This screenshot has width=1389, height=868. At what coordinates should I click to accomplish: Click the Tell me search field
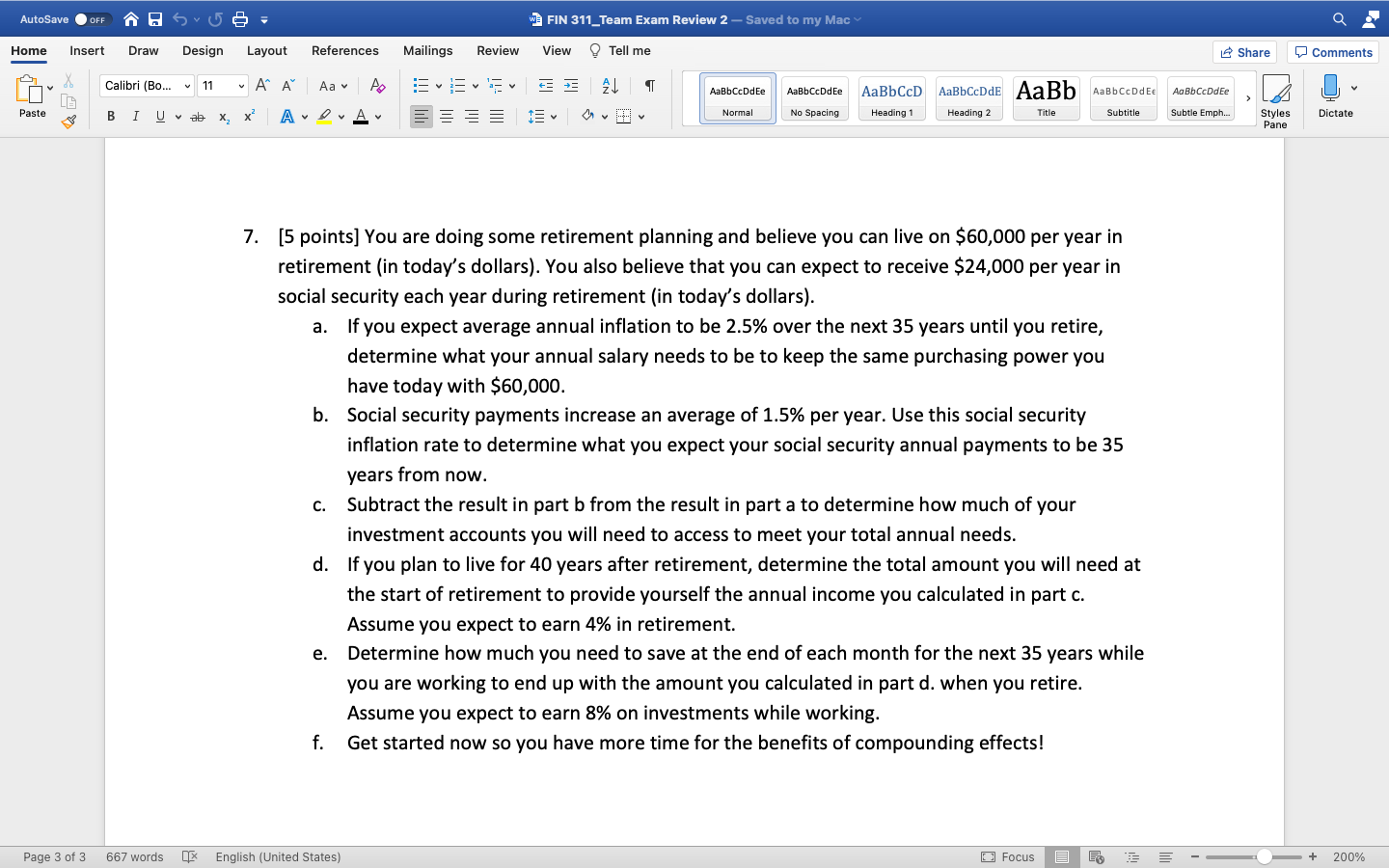click(x=620, y=50)
